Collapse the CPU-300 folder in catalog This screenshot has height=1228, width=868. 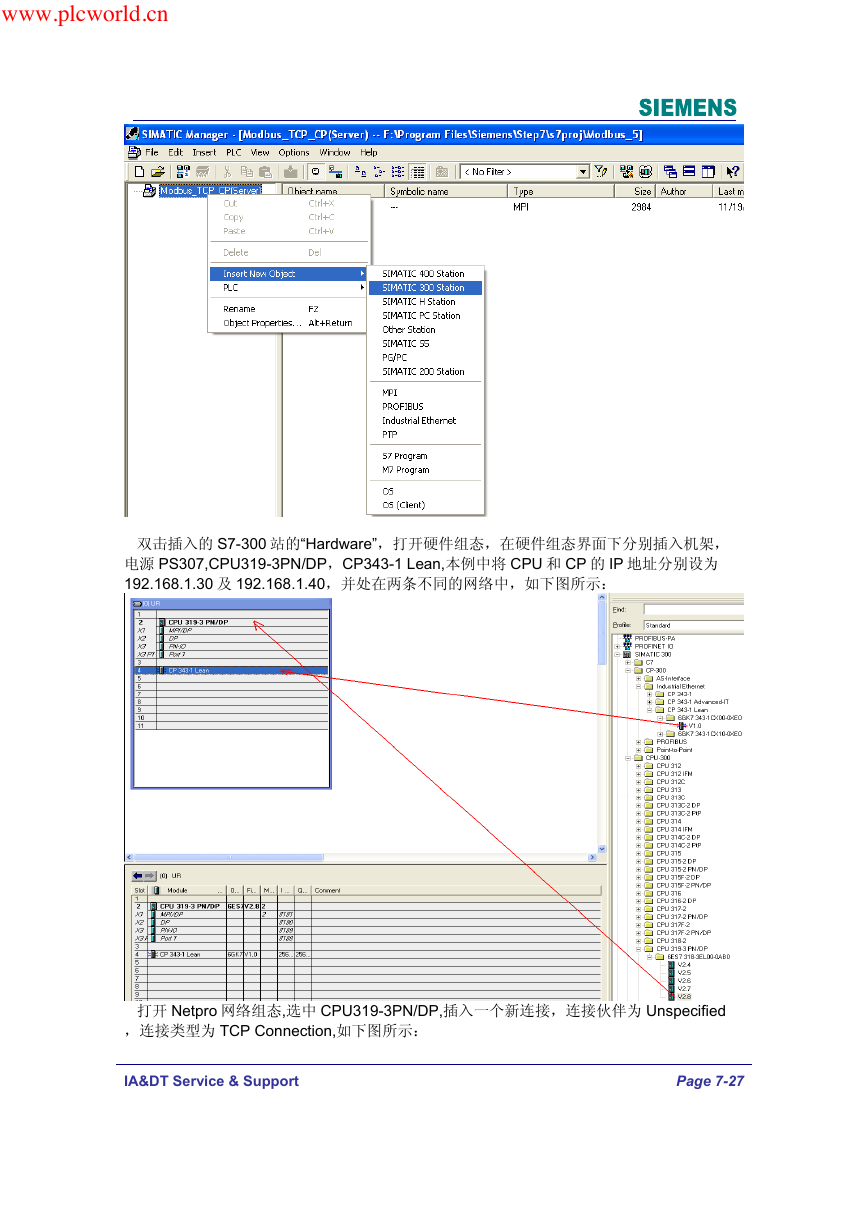coord(627,758)
